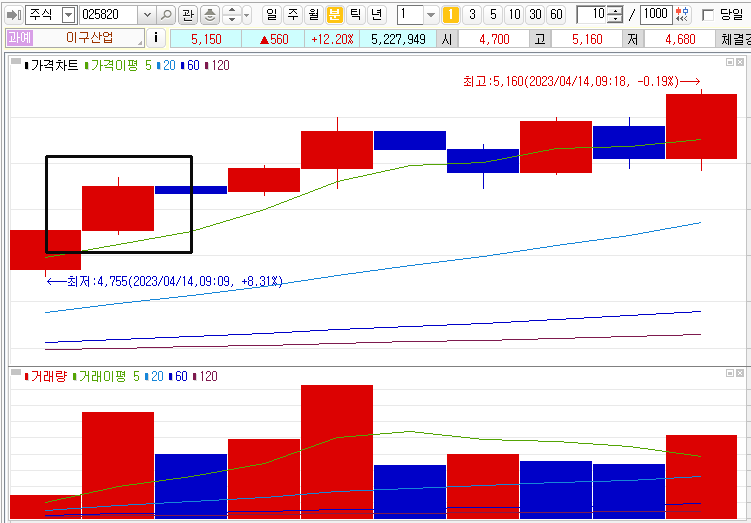Click the displayed candle count field 10

click(592, 15)
